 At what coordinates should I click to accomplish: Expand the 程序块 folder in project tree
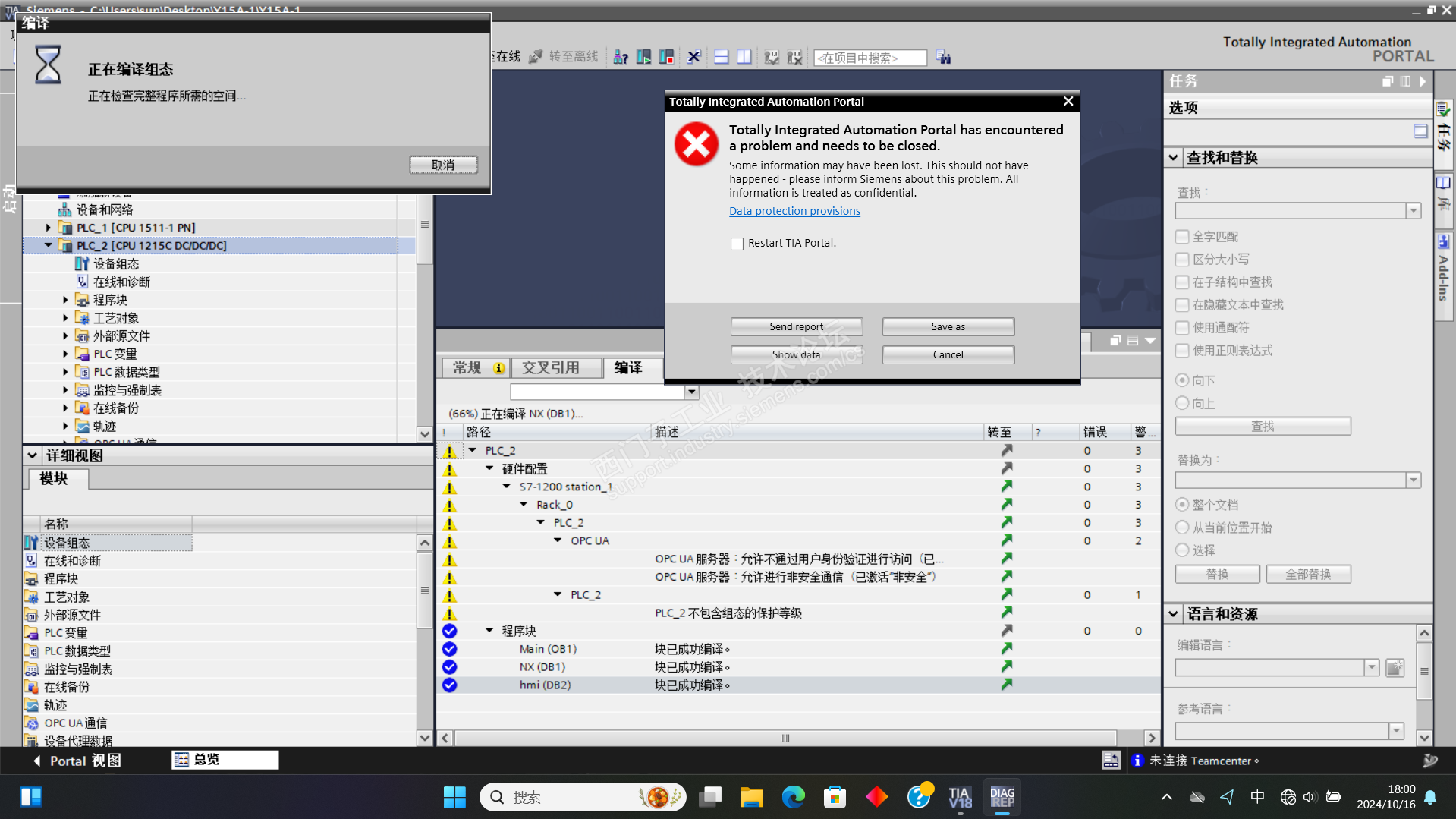click(65, 300)
